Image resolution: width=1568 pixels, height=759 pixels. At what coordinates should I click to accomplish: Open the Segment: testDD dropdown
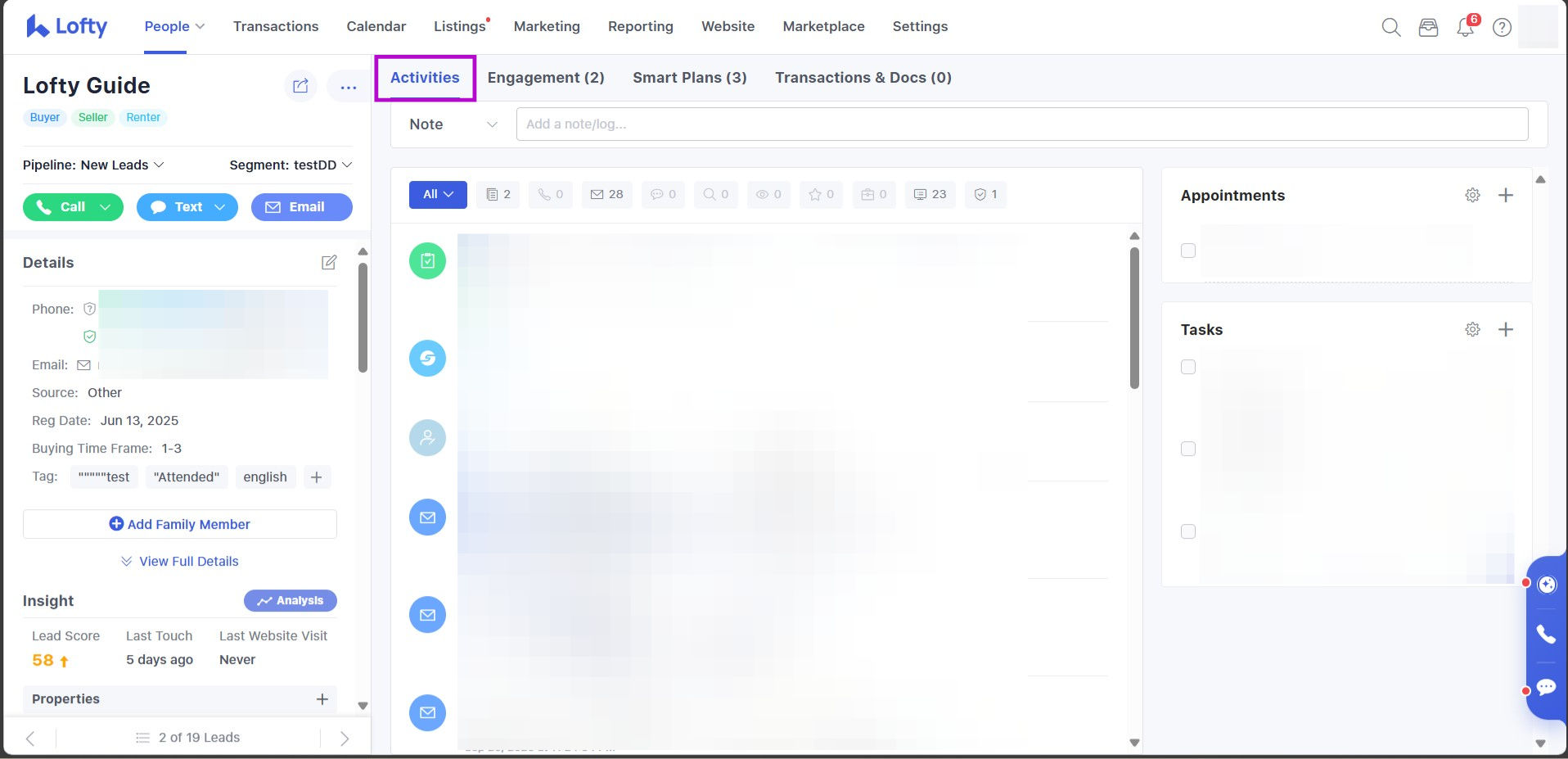point(291,165)
